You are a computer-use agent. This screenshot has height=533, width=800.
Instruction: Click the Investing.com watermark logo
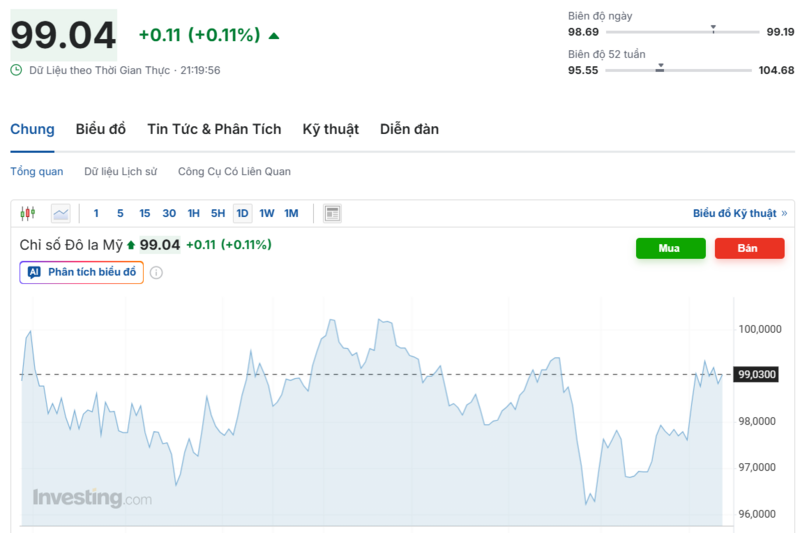coord(92,498)
